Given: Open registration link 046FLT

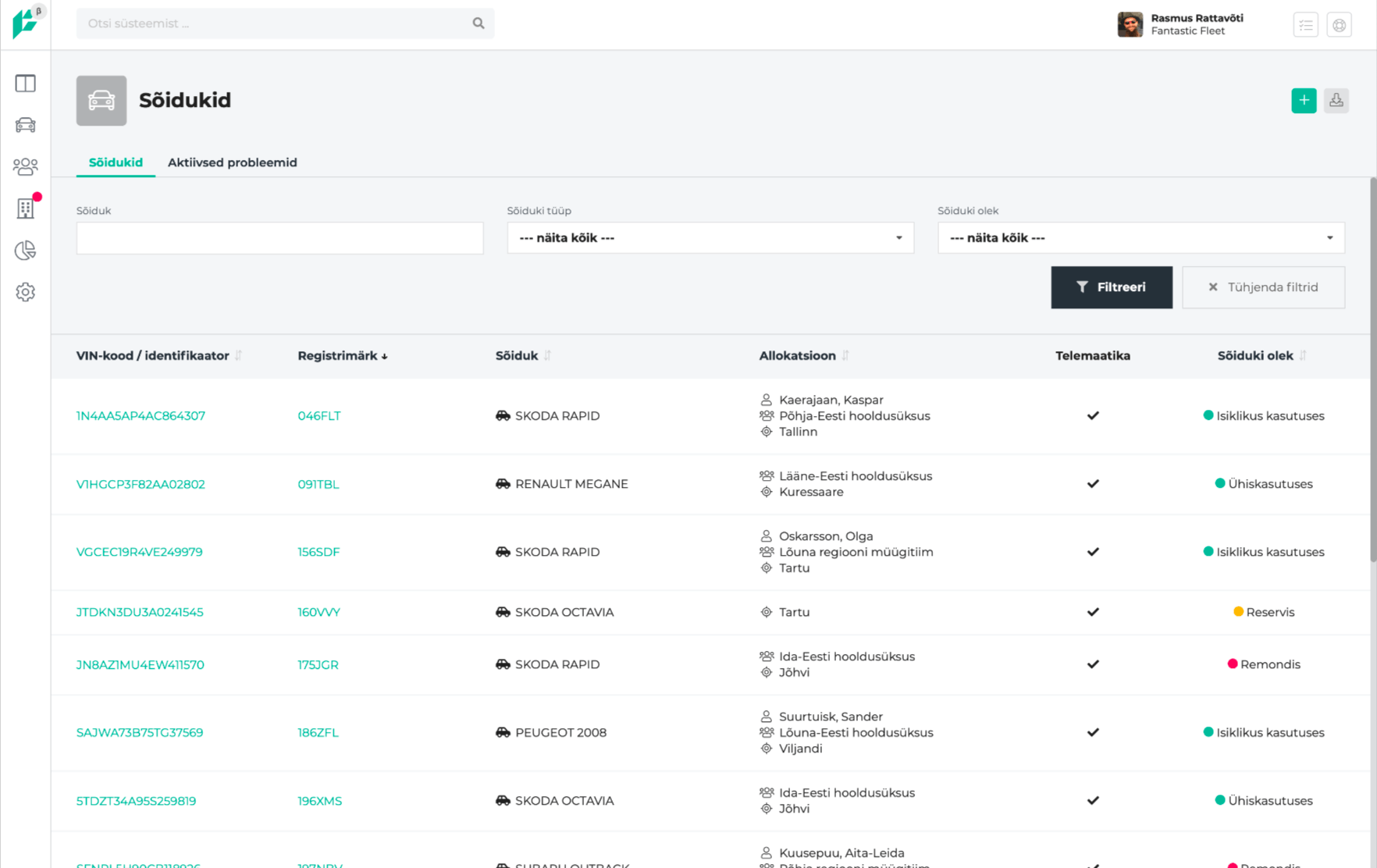Looking at the screenshot, I should pos(319,416).
